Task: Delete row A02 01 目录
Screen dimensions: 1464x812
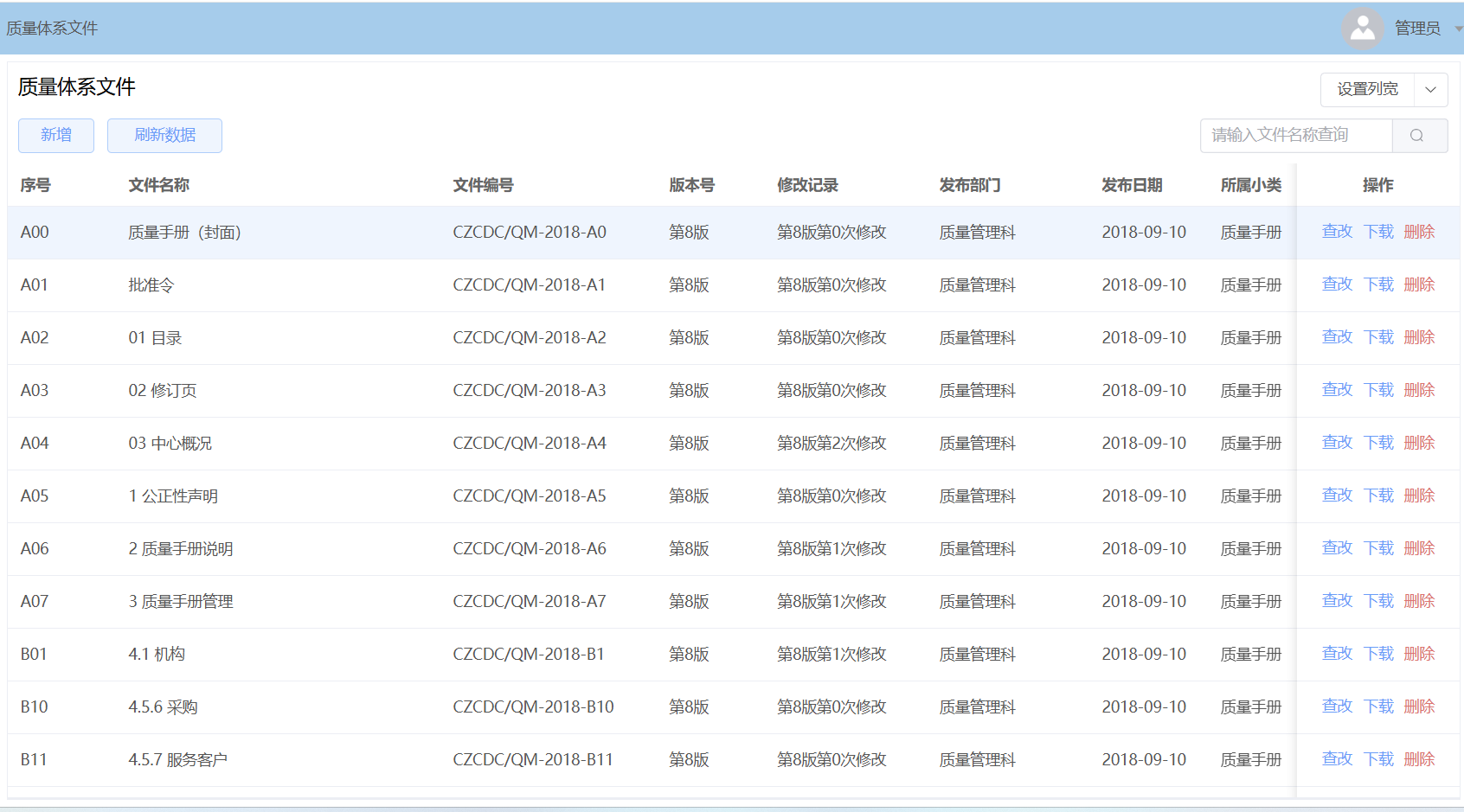Action: coord(1419,337)
